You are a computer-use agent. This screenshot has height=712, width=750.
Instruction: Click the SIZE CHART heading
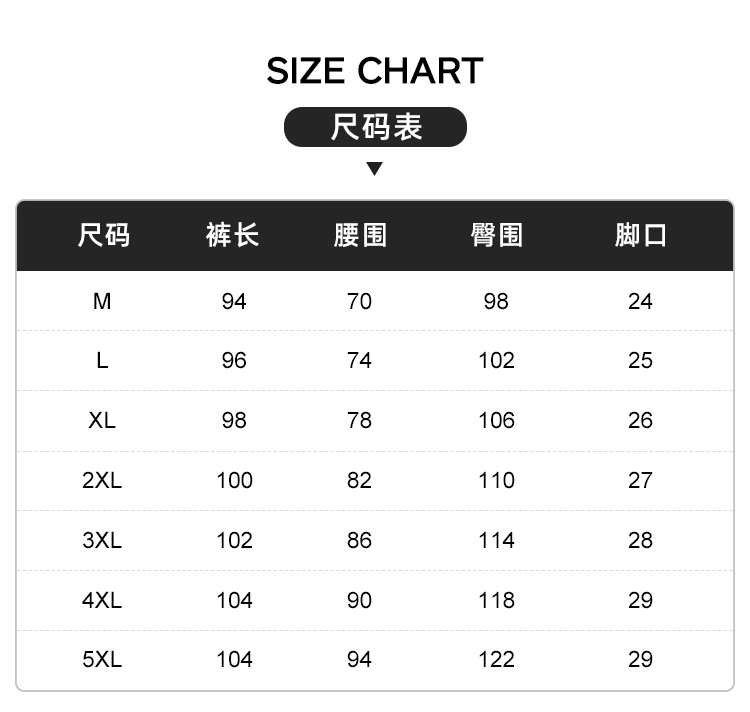[x=375, y=71]
